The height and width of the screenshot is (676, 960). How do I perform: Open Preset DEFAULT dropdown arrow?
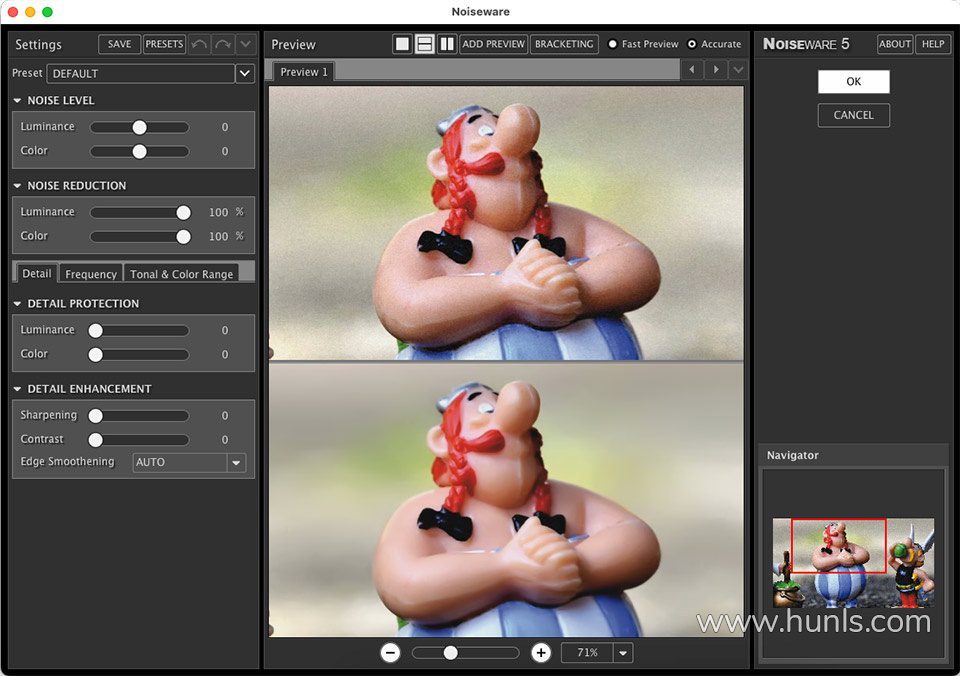pos(244,73)
